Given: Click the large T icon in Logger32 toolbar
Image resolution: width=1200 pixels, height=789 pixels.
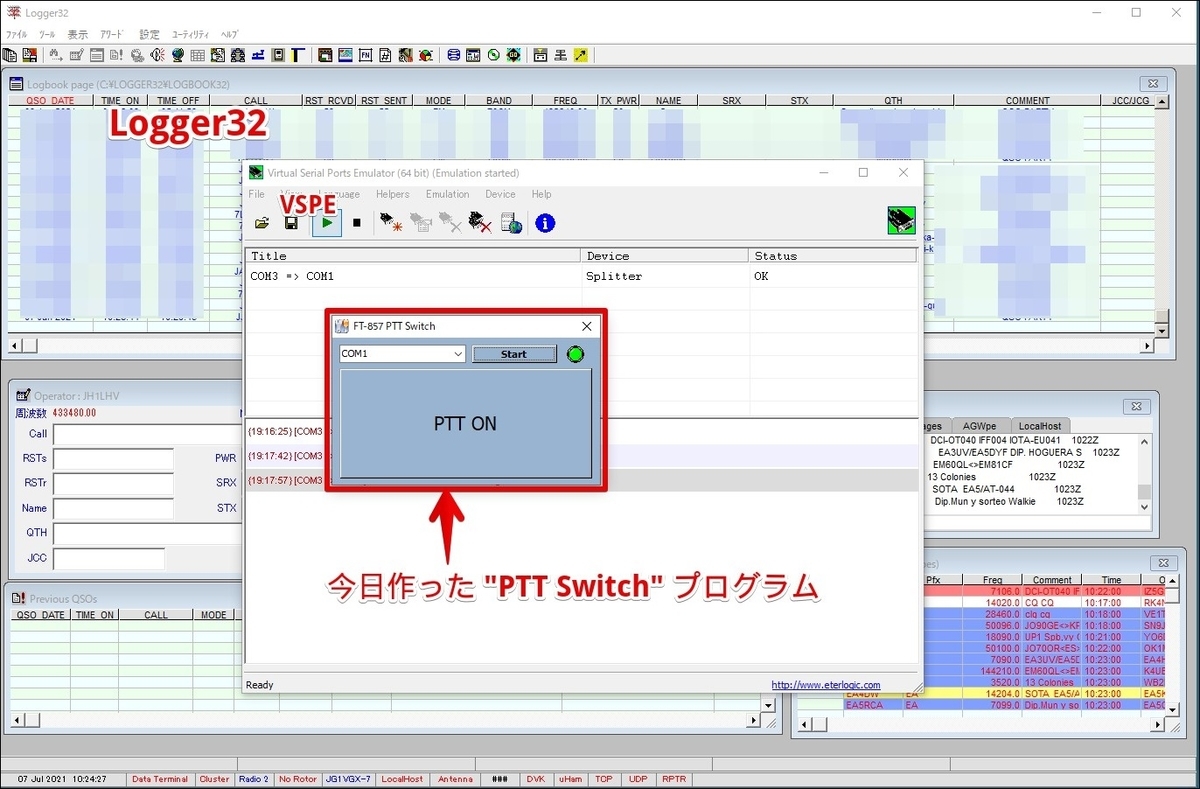Looking at the screenshot, I should (x=297, y=55).
